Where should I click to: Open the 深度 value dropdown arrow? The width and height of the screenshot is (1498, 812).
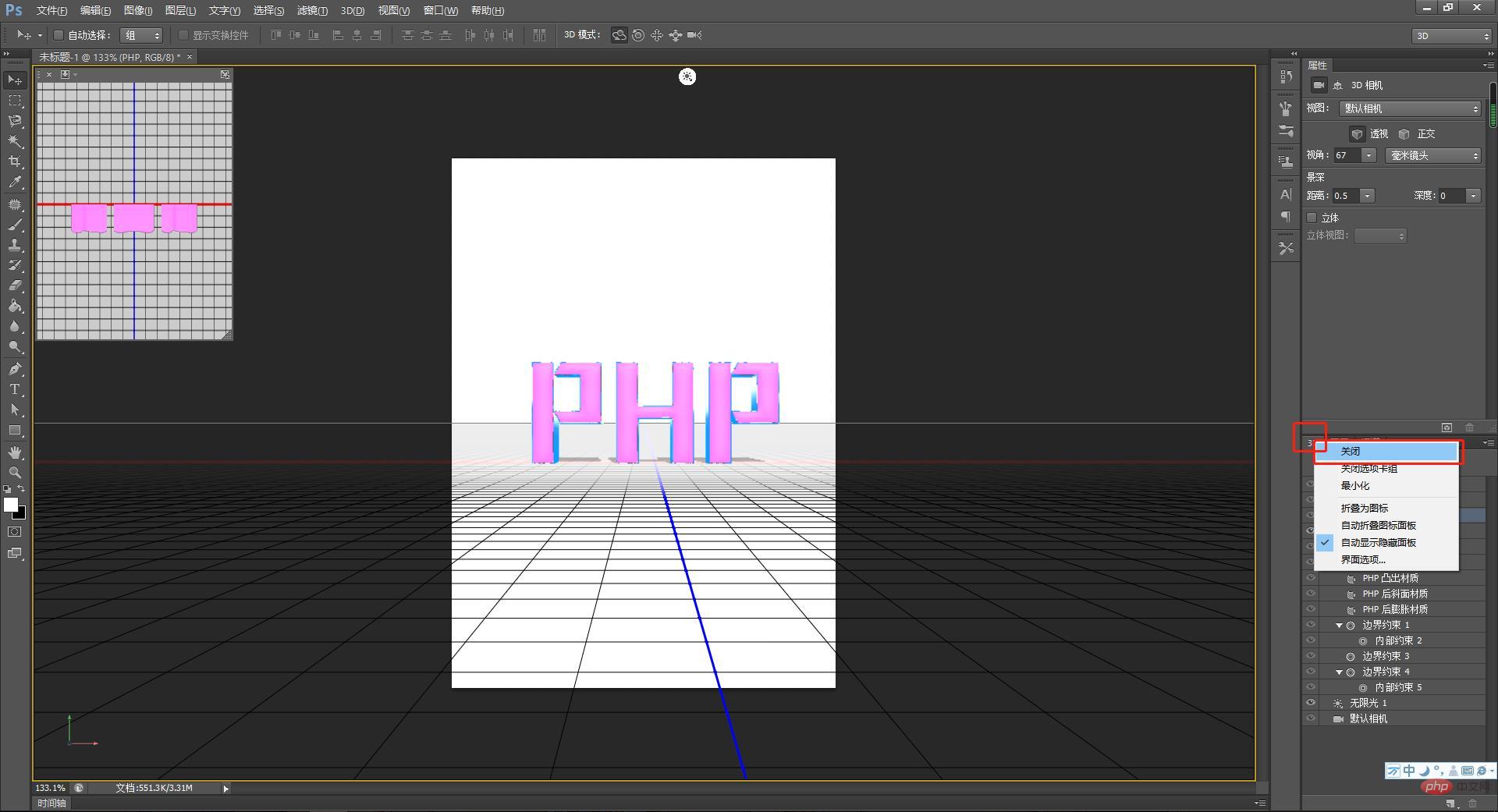tap(1473, 196)
